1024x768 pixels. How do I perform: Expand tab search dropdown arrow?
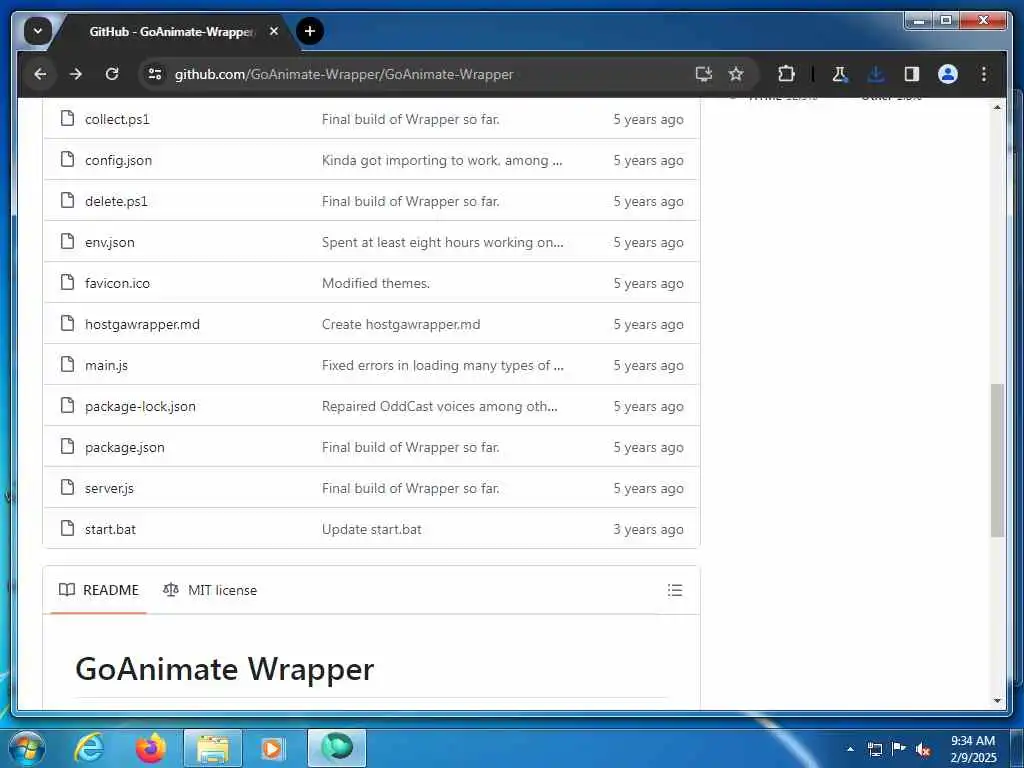[38, 31]
